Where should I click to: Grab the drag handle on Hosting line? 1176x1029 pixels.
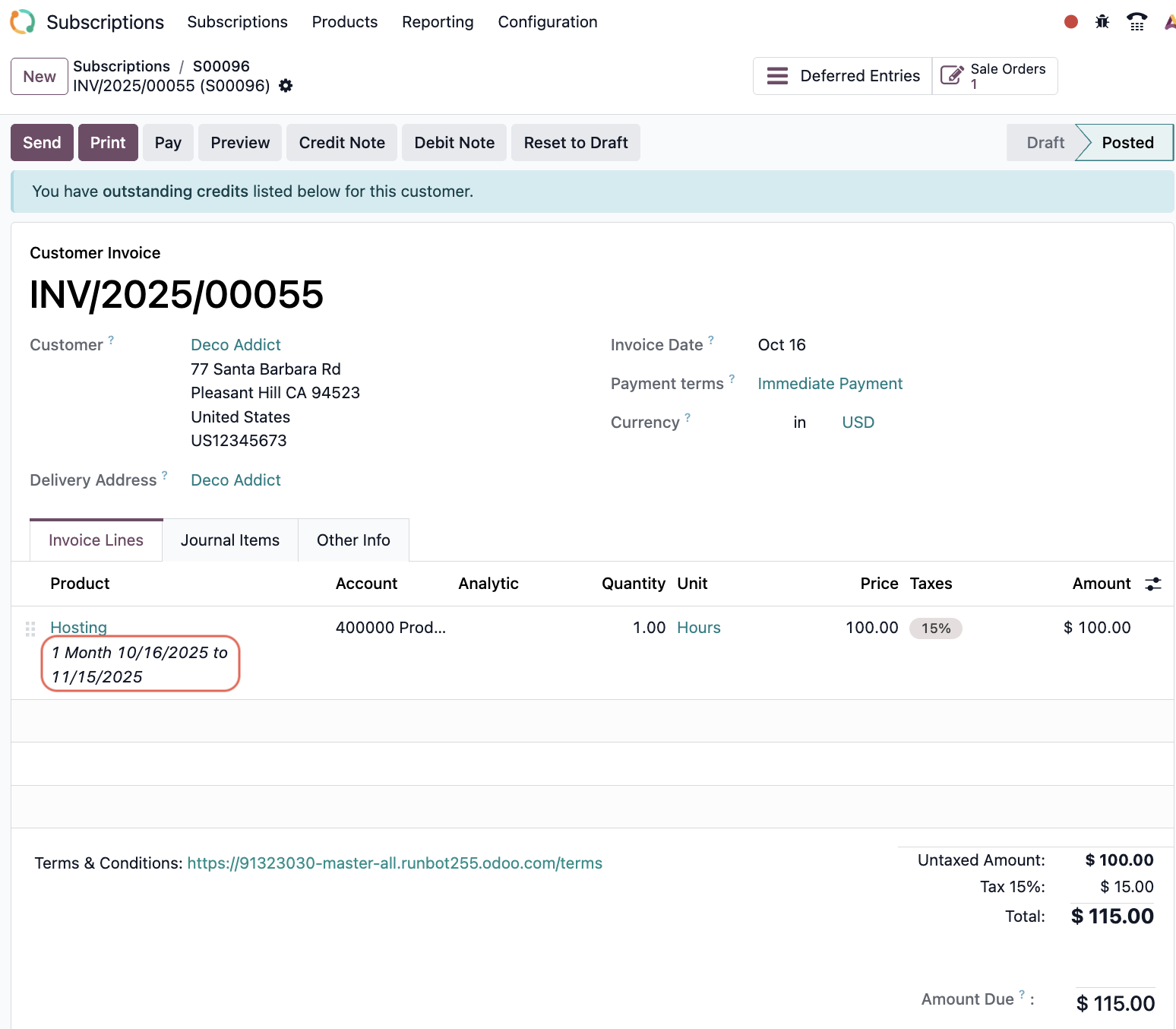tap(30, 628)
